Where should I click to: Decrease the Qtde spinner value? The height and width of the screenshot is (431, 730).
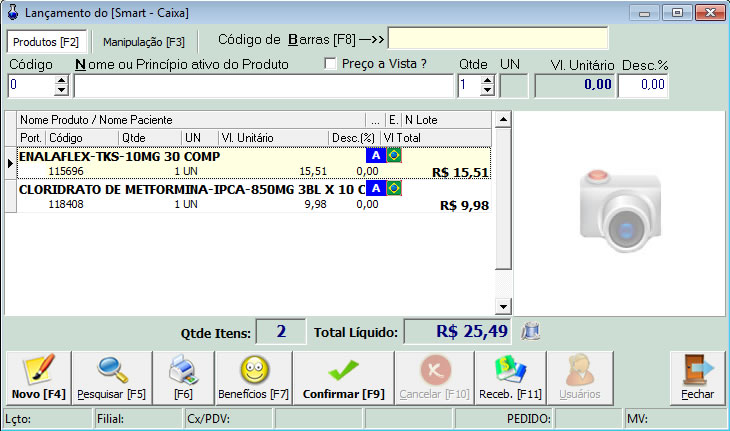(x=487, y=91)
